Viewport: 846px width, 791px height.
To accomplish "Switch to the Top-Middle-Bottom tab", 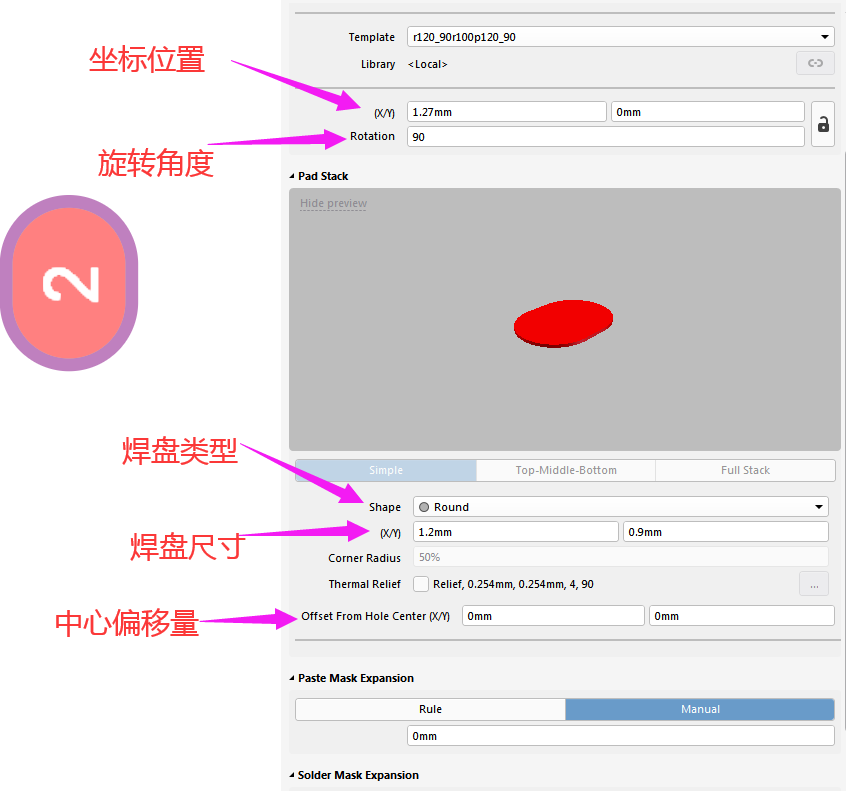I will pyautogui.click(x=565, y=470).
